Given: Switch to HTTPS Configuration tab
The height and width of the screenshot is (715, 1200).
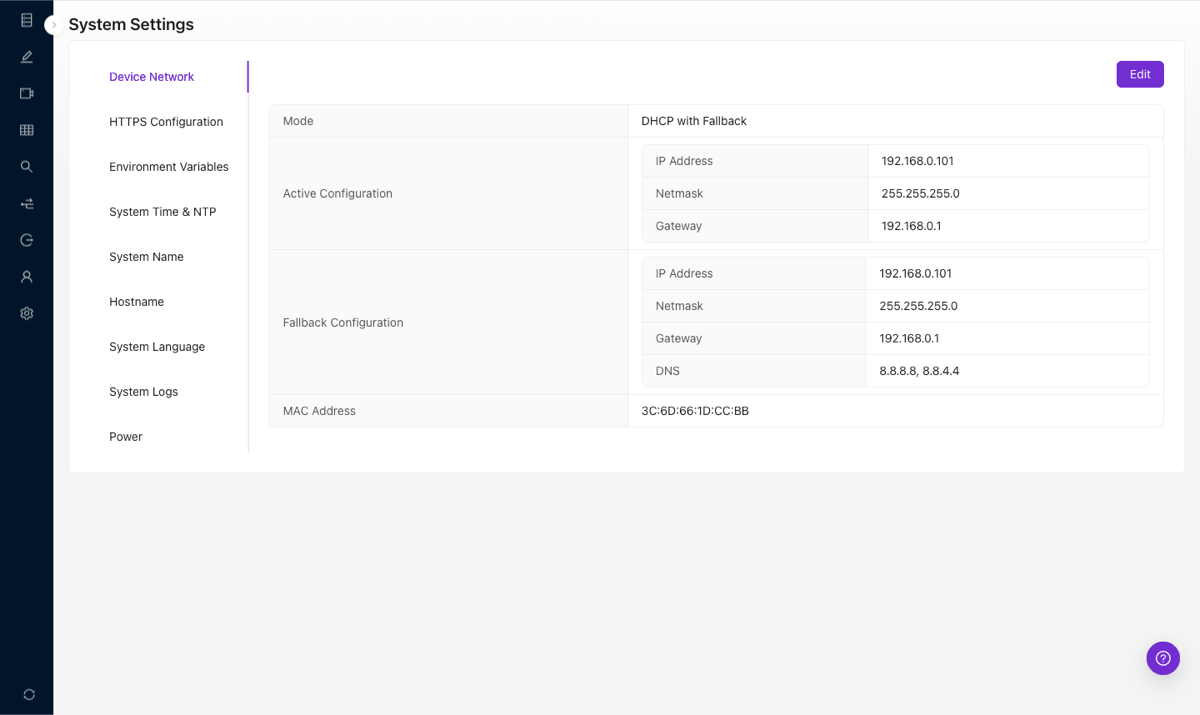Looking at the screenshot, I should point(166,122).
